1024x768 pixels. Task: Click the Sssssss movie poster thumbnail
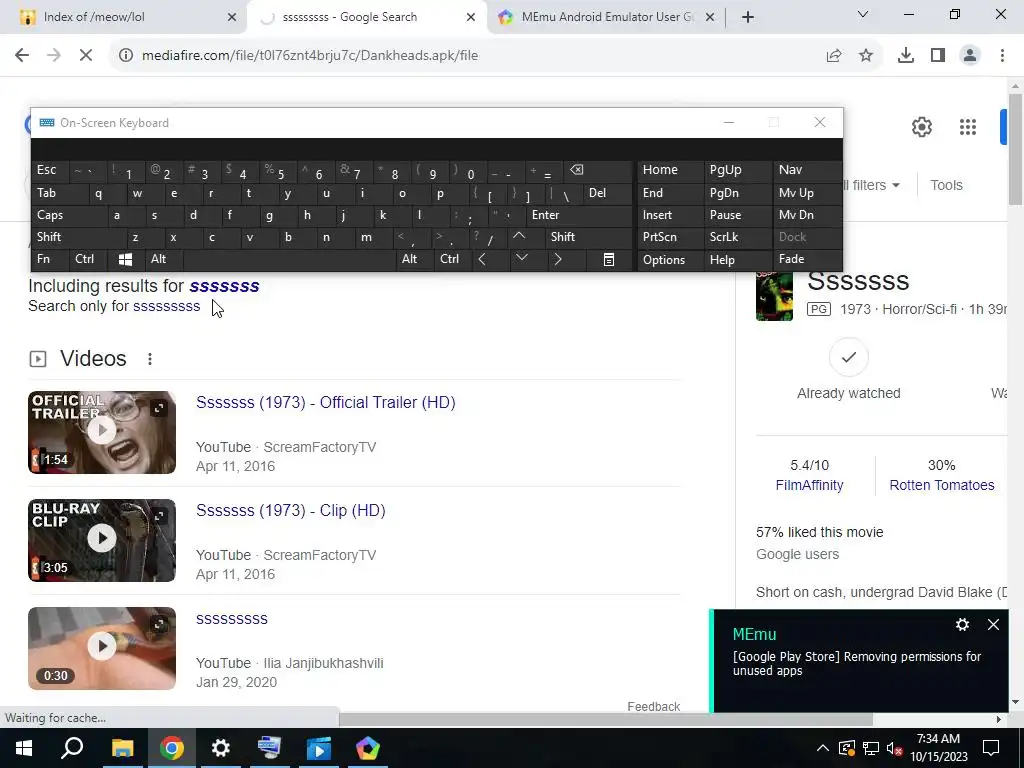[x=775, y=296]
